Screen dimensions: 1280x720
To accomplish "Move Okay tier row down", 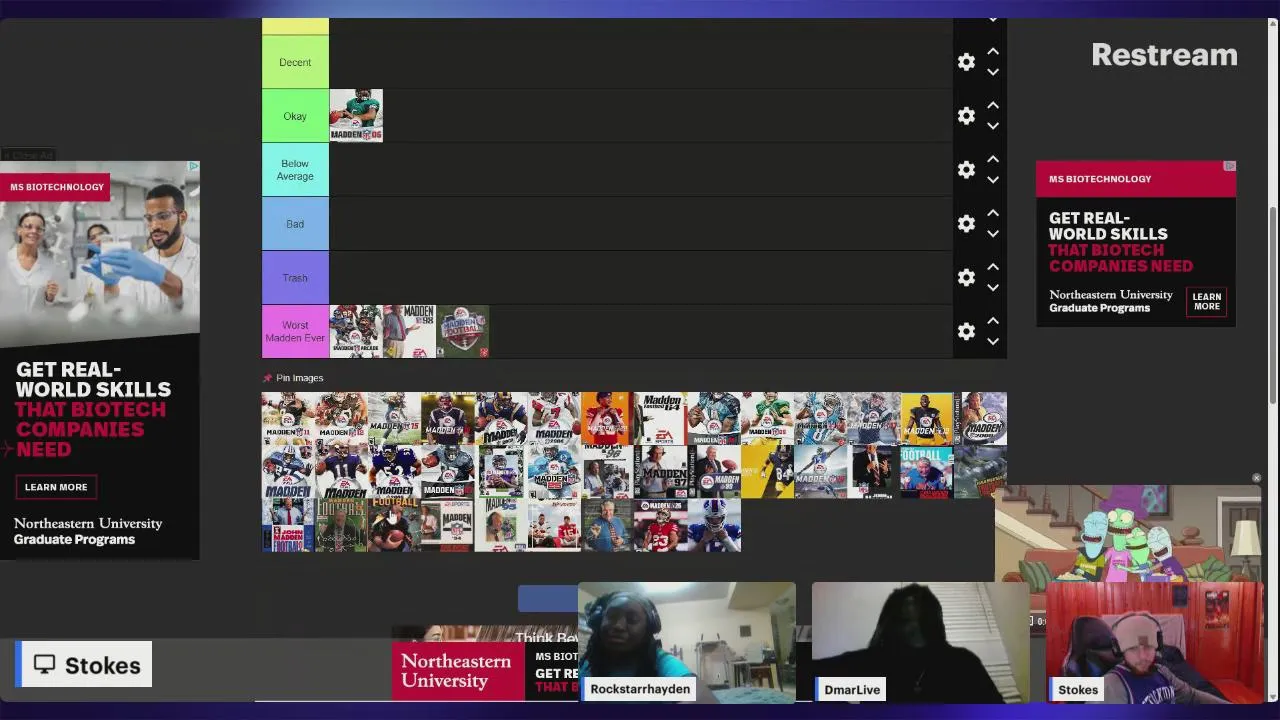I will click(993, 126).
